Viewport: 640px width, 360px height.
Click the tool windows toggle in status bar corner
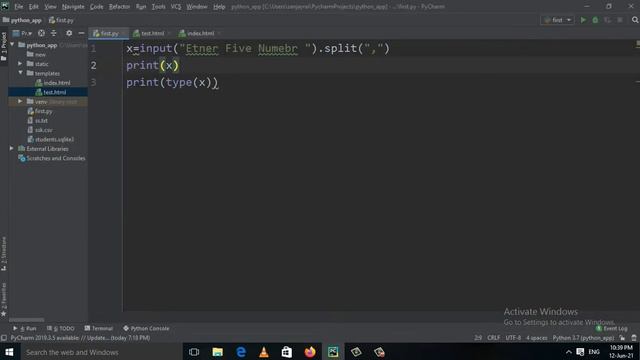(x=4, y=338)
